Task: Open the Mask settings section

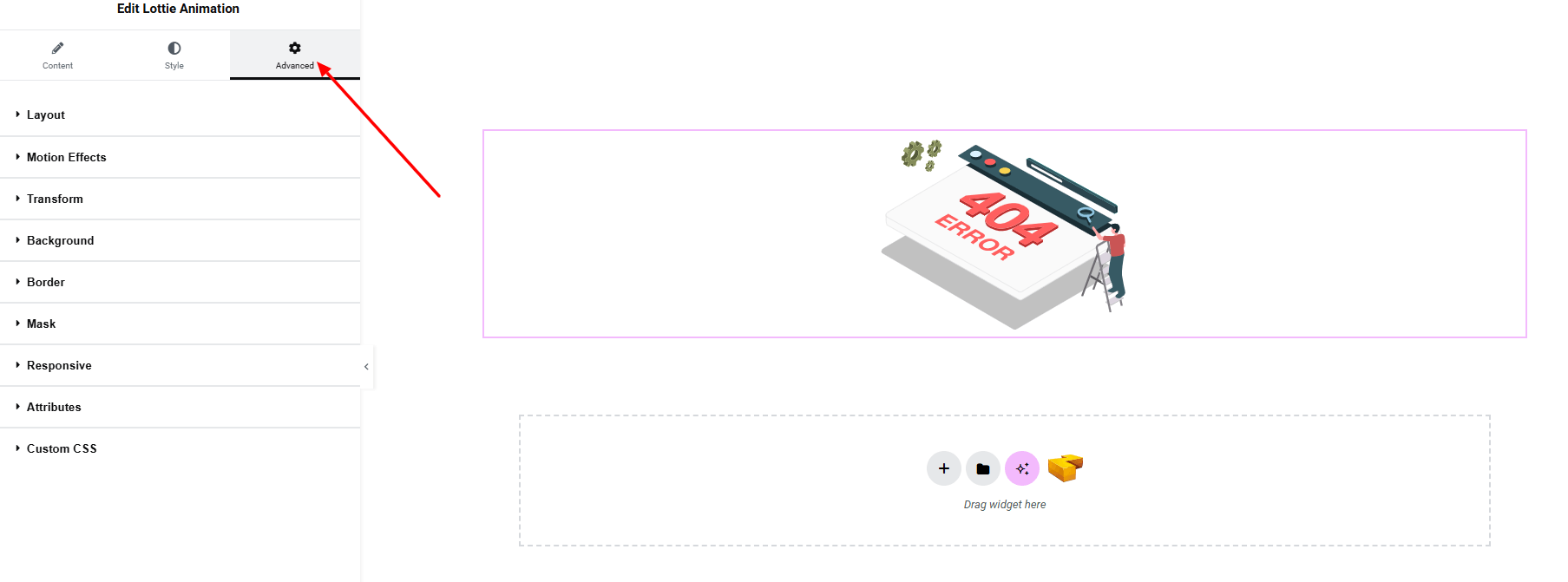Action: pos(180,324)
